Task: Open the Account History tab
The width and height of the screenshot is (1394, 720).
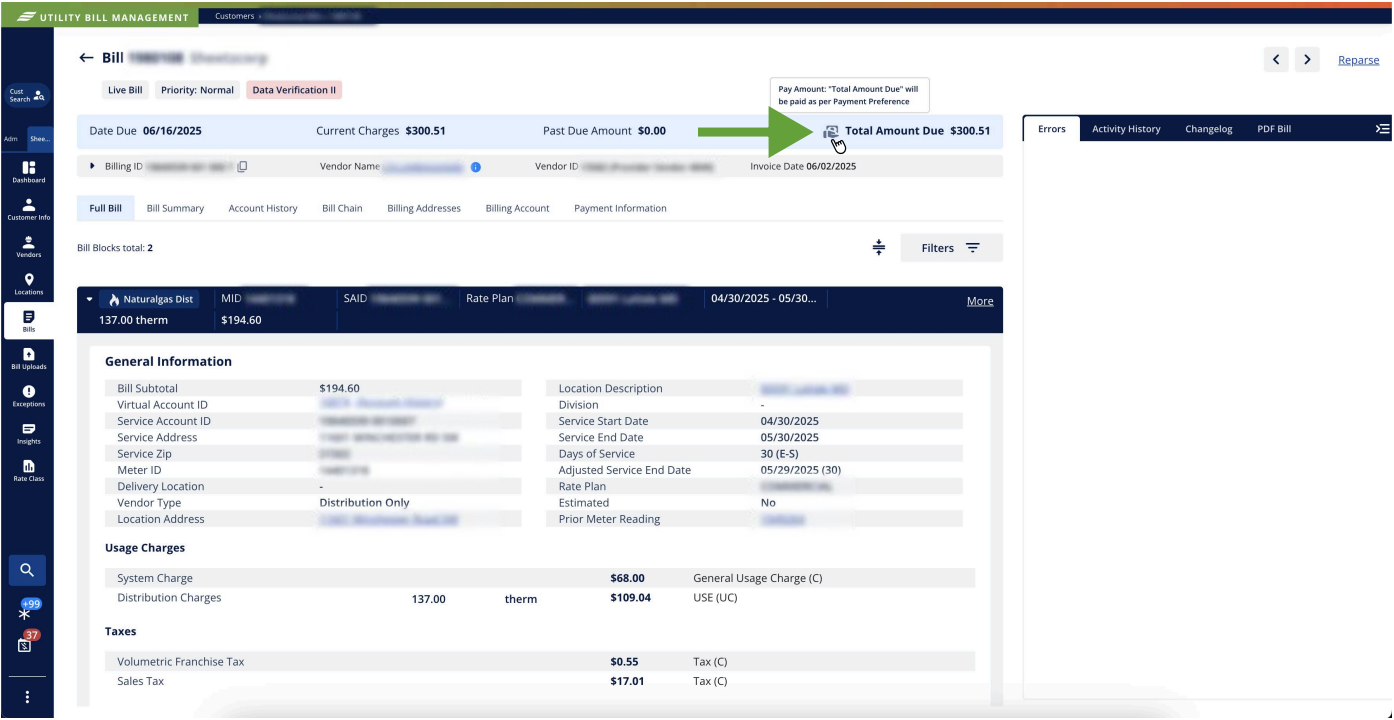Action: point(263,209)
